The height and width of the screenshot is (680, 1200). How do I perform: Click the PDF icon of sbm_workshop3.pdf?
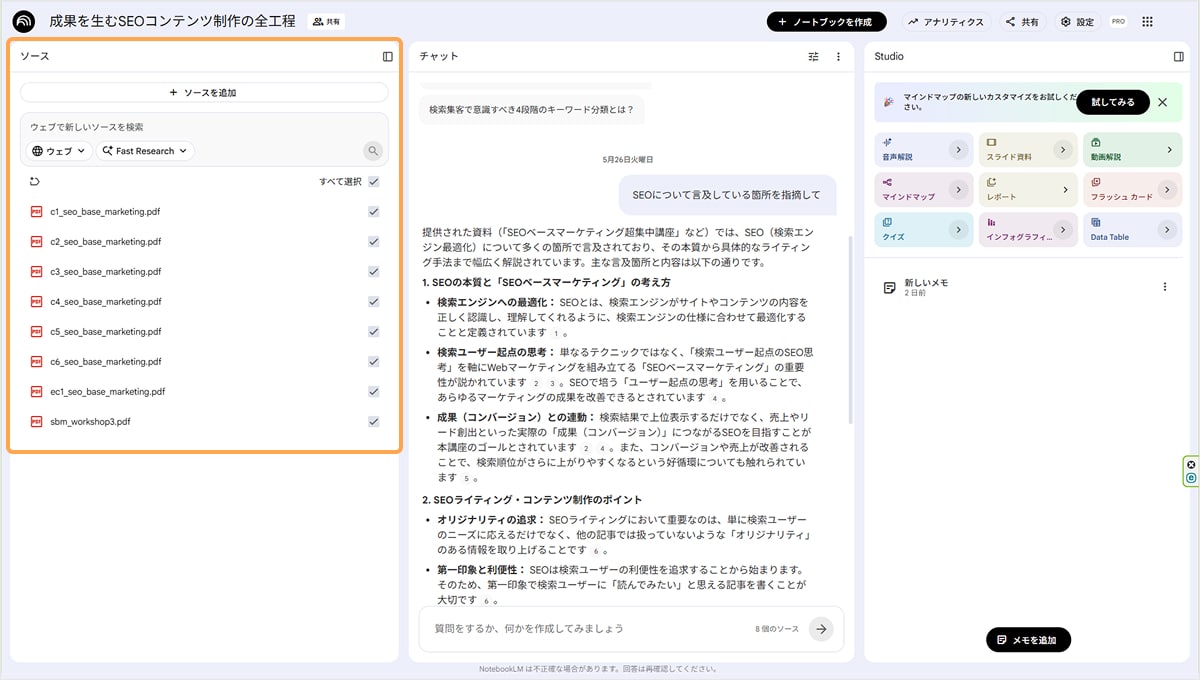coord(37,422)
